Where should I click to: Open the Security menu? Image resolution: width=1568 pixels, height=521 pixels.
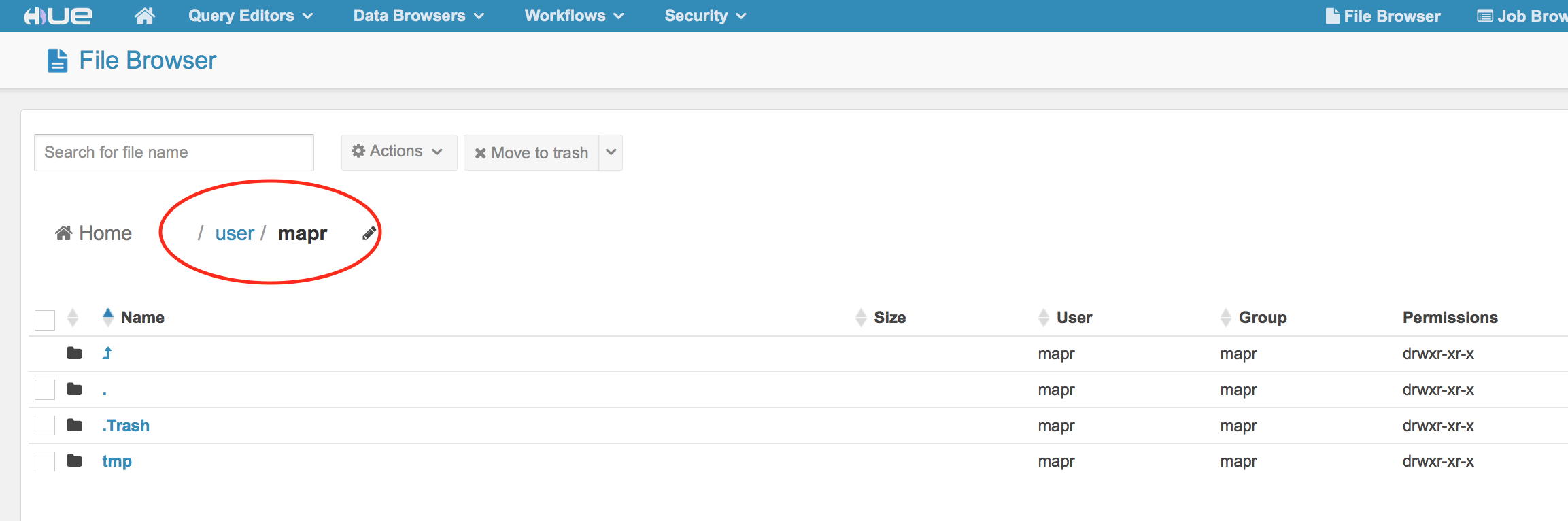(x=705, y=16)
